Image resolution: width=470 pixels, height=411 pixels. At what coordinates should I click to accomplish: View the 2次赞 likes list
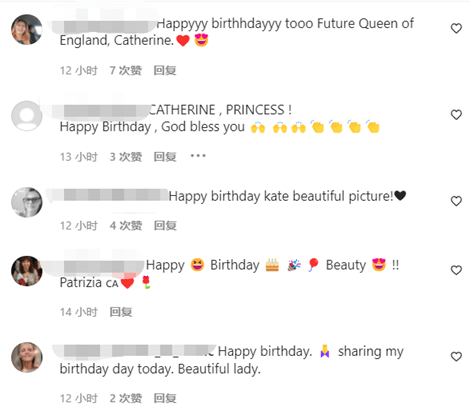click(126, 398)
